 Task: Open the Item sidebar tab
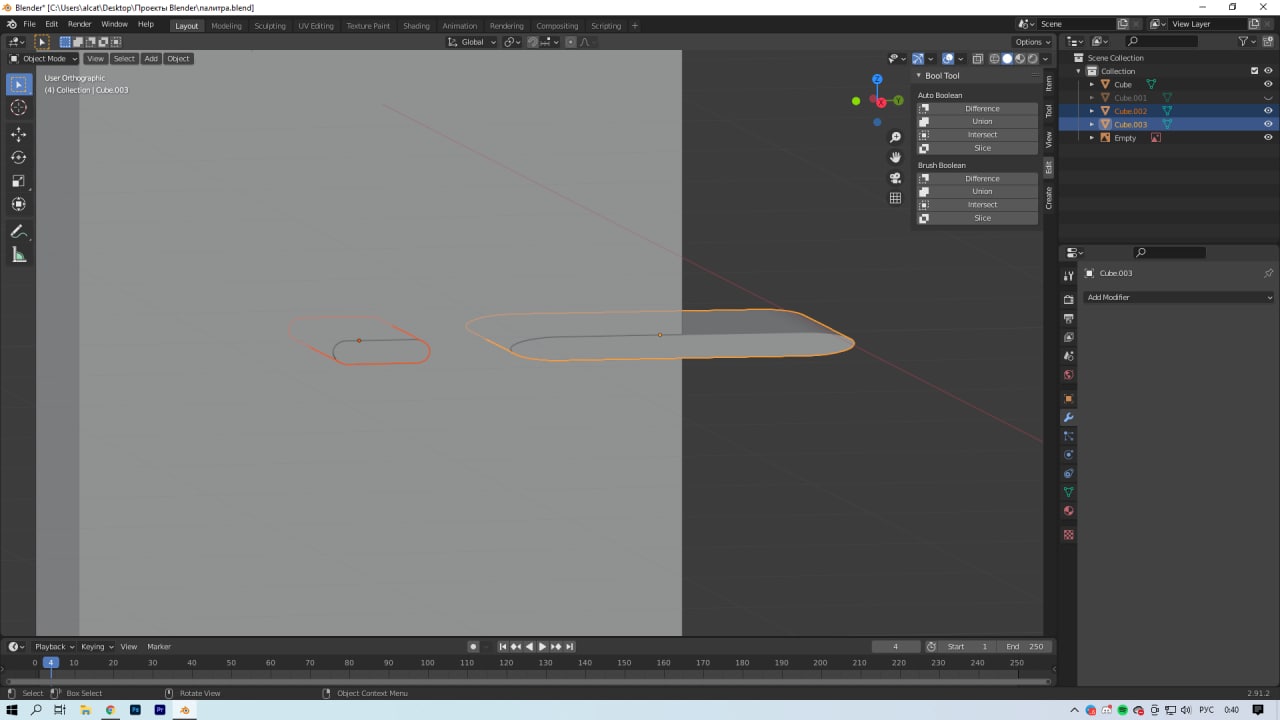coord(1049,83)
